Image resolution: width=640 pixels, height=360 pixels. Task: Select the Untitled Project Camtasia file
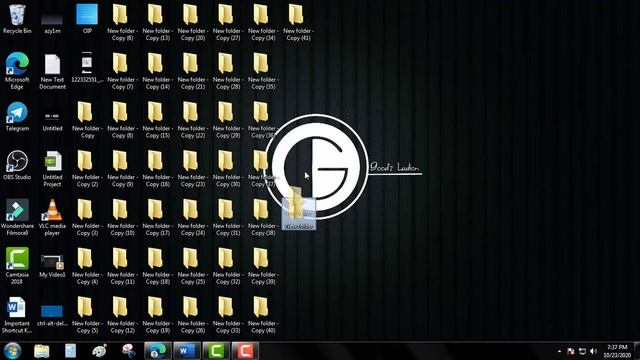pyautogui.click(x=52, y=169)
